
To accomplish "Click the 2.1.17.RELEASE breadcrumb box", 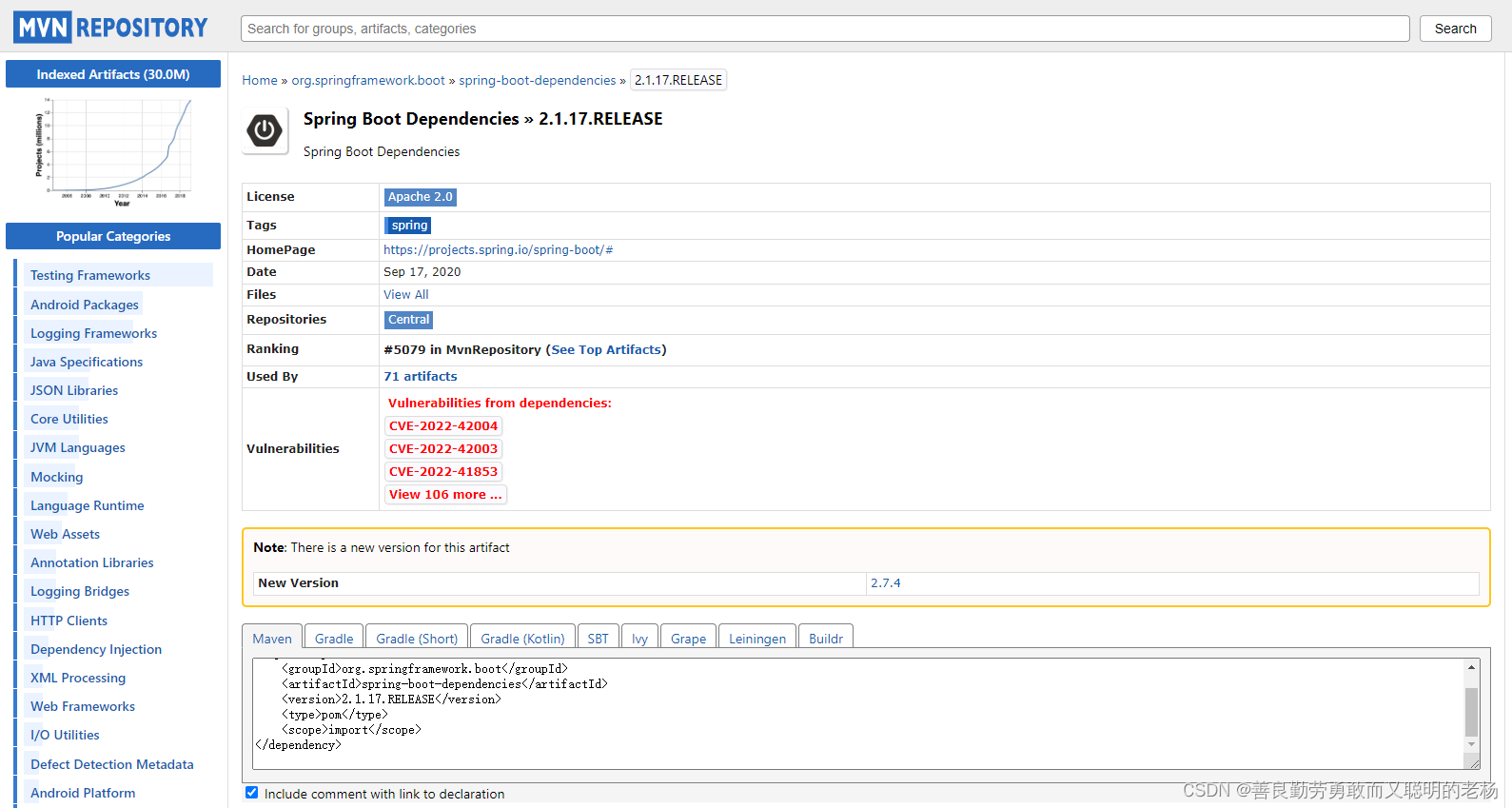I will pos(678,80).
